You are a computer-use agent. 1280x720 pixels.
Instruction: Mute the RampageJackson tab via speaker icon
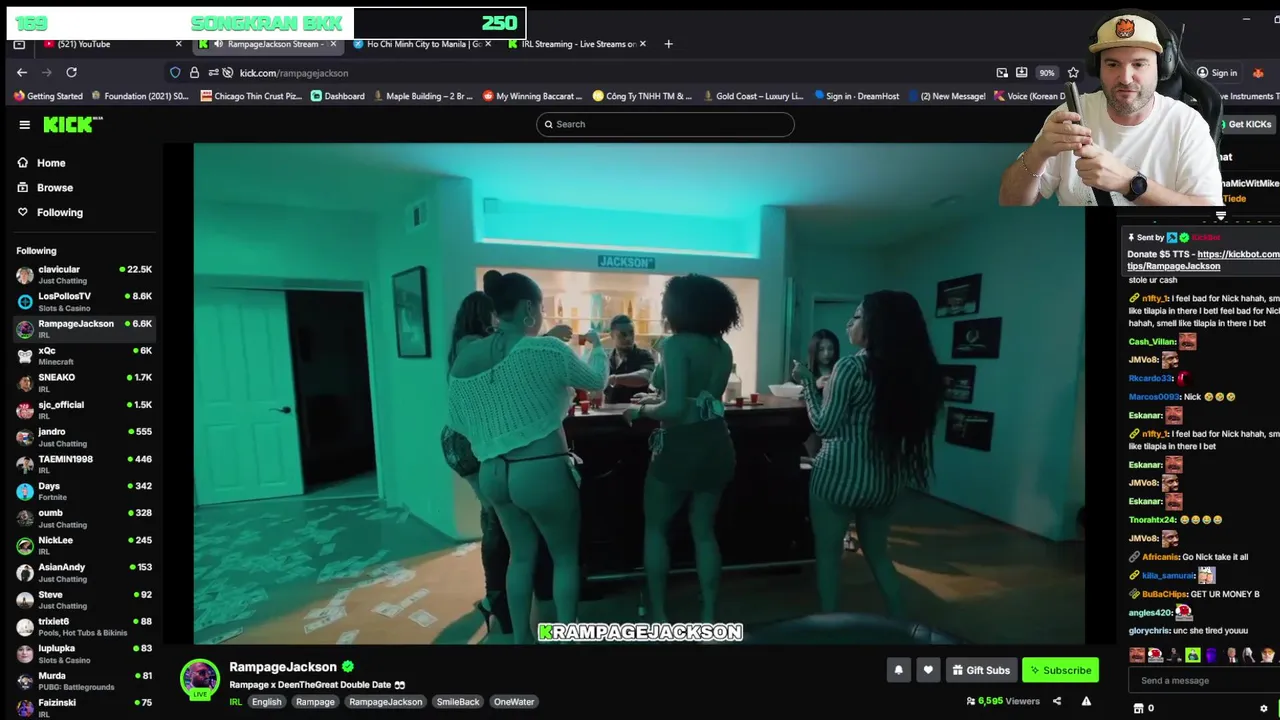(218, 44)
